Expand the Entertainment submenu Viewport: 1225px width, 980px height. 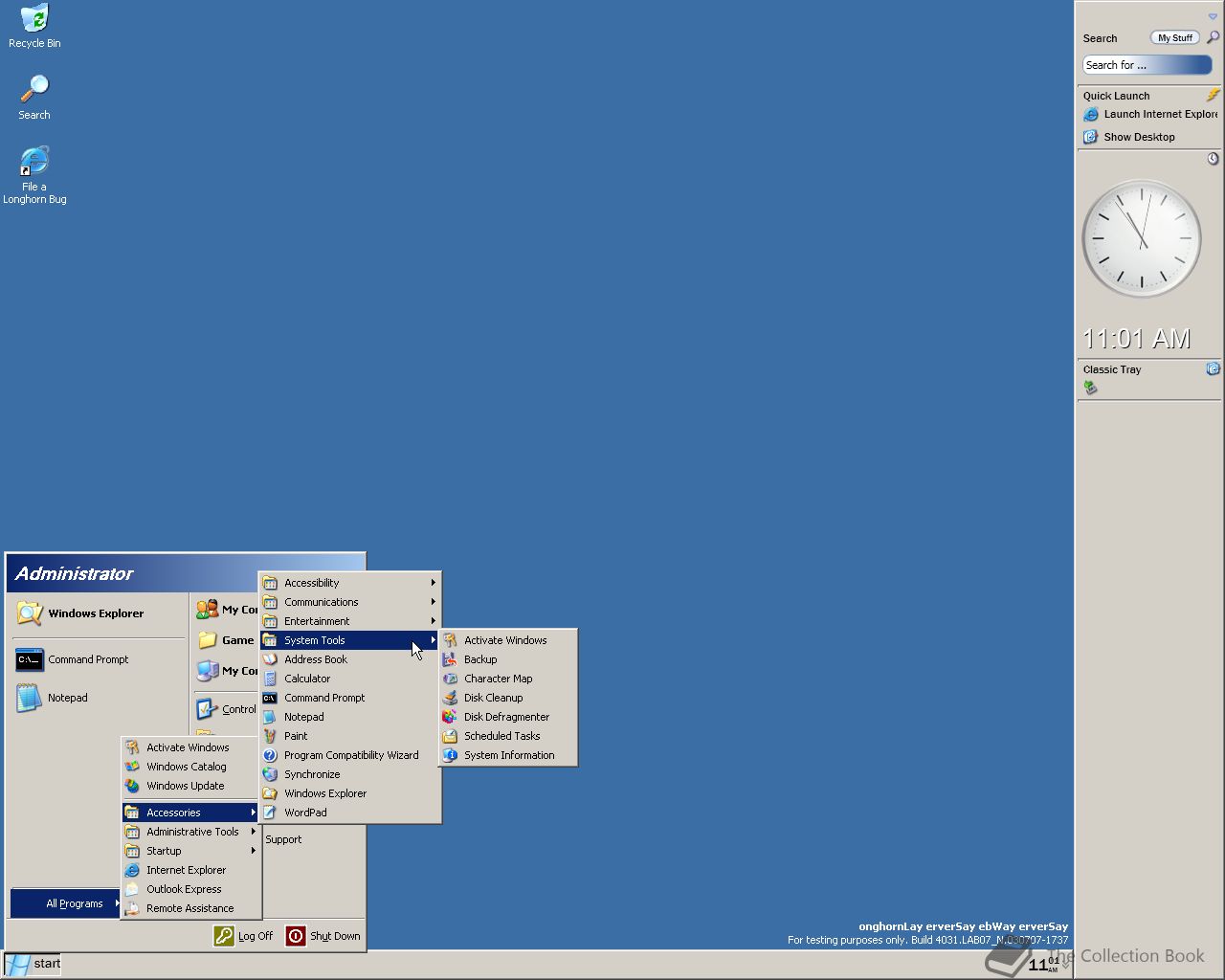pos(350,621)
